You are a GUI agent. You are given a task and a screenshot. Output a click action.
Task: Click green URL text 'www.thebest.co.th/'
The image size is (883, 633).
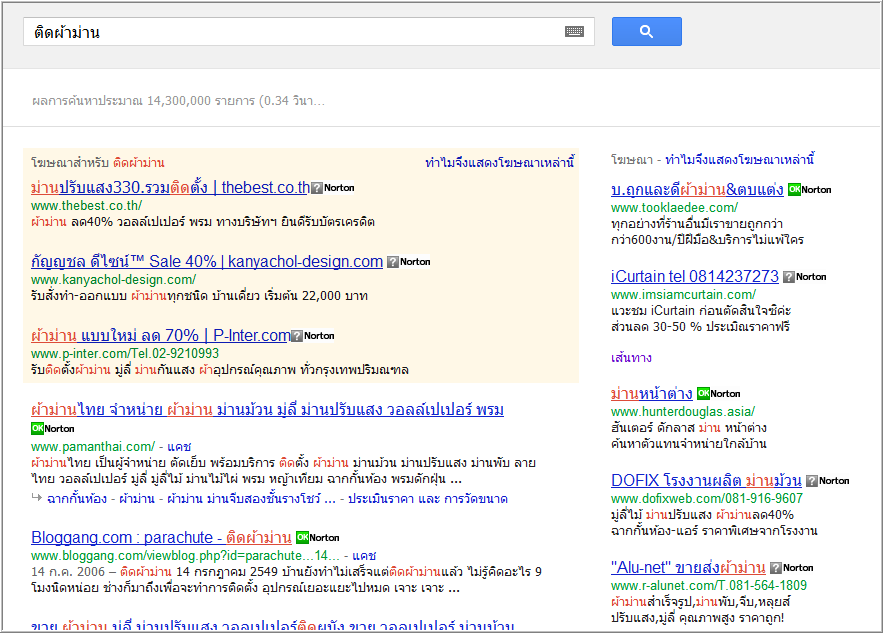pos(87,206)
